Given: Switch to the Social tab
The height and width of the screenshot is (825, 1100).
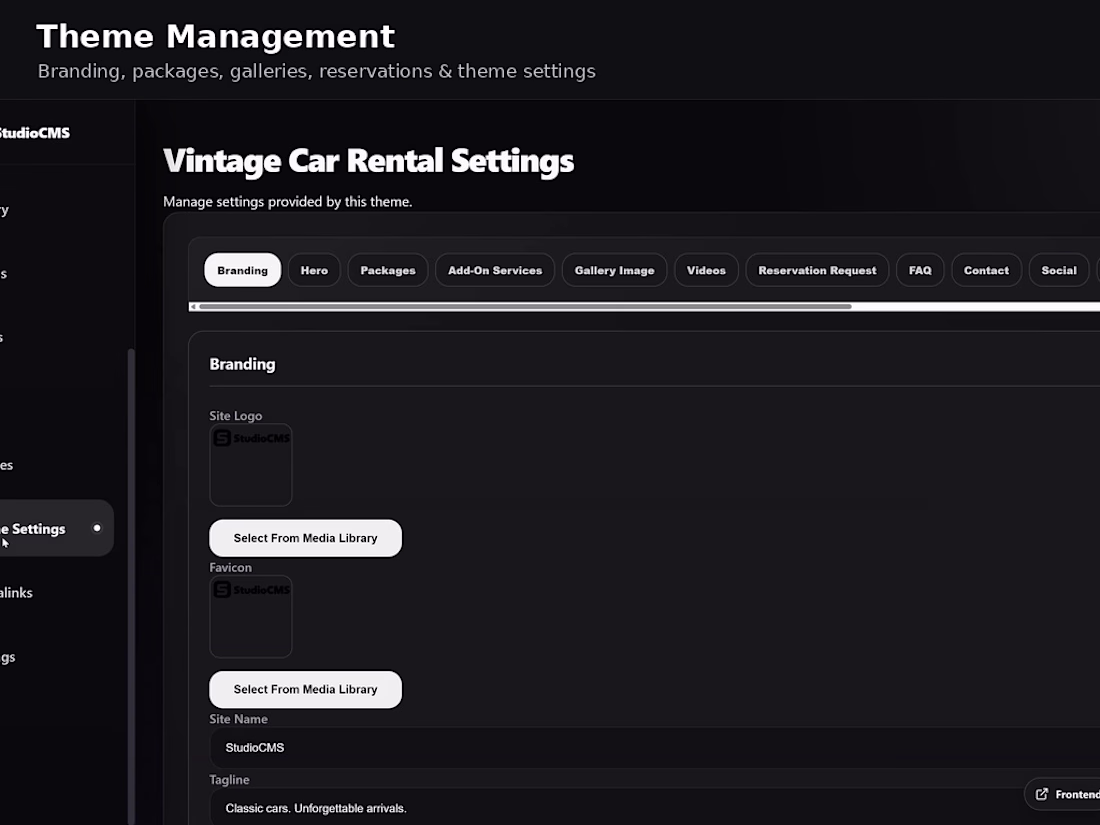Looking at the screenshot, I should click(x=1059, y=270).
